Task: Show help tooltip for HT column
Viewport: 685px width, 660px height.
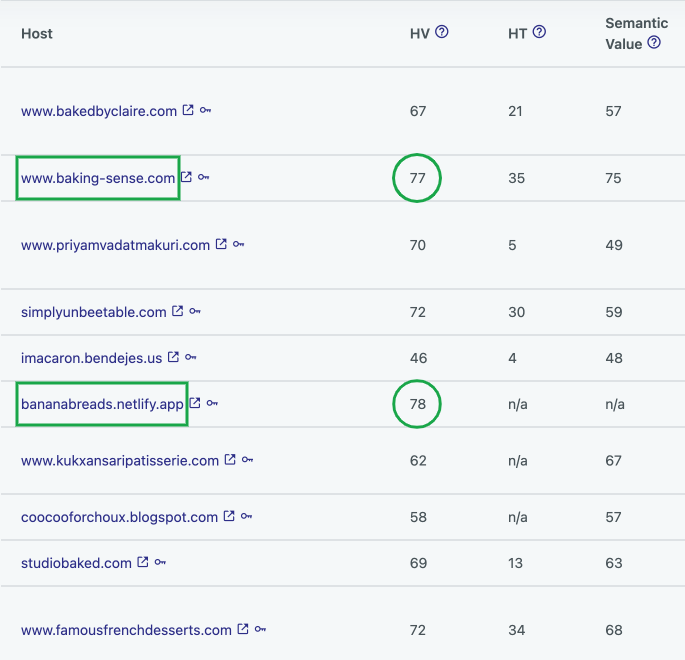Action: [x=540, y=32]
